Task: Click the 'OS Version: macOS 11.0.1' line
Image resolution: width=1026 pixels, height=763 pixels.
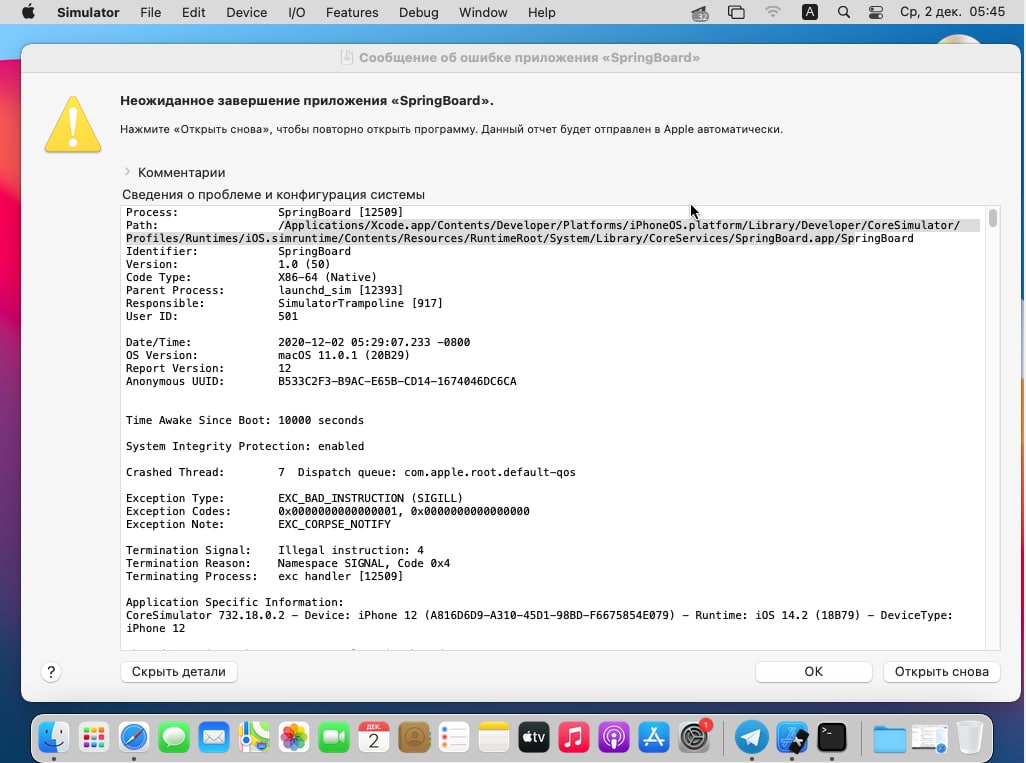Action: tap(268, 355)
